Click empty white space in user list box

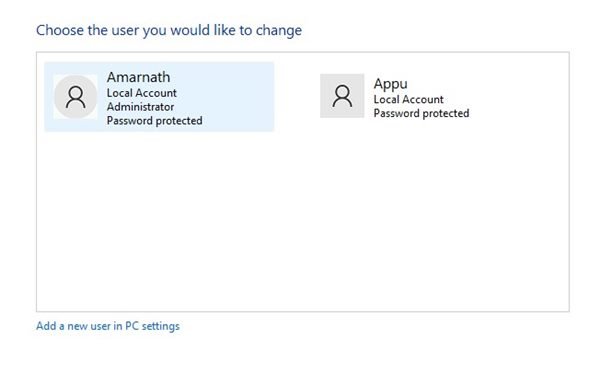(x=302, y=222)
